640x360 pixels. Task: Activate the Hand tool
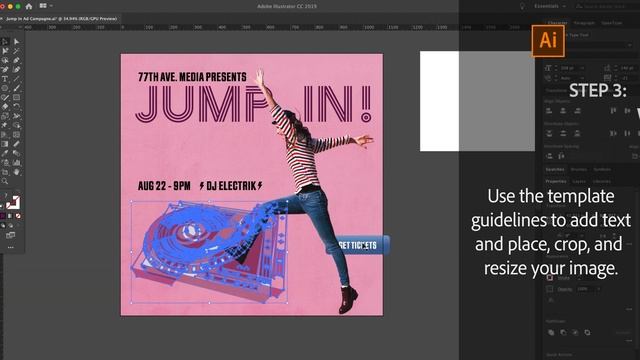click(16, 172)
